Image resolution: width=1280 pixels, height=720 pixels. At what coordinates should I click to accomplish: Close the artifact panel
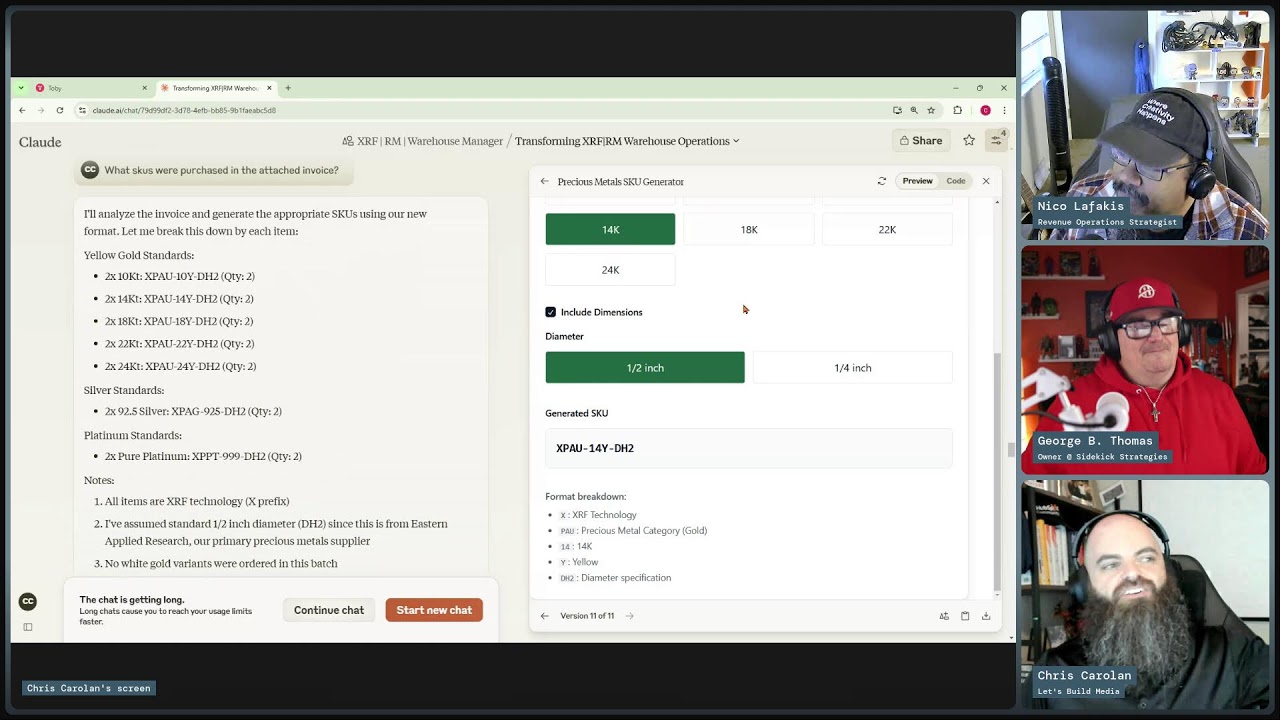[986, 181]
